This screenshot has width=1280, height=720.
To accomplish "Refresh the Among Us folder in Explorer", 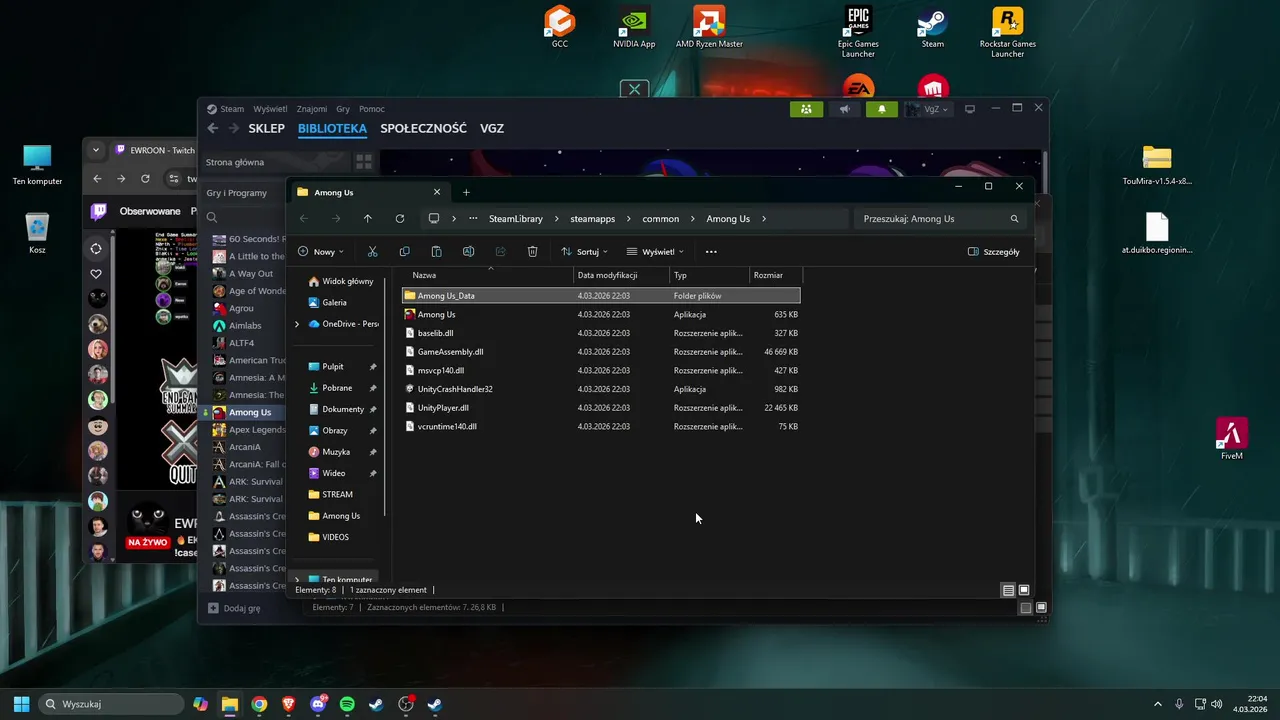I will coord(400,219).
